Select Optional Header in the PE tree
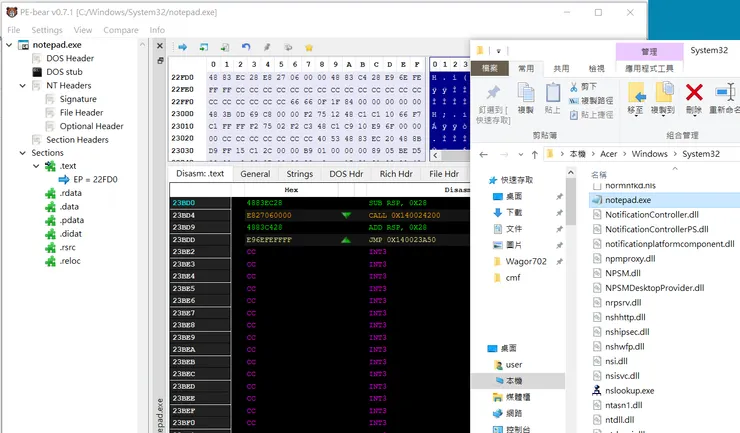This screenshot has height=433, width=740. coord(92,126)
